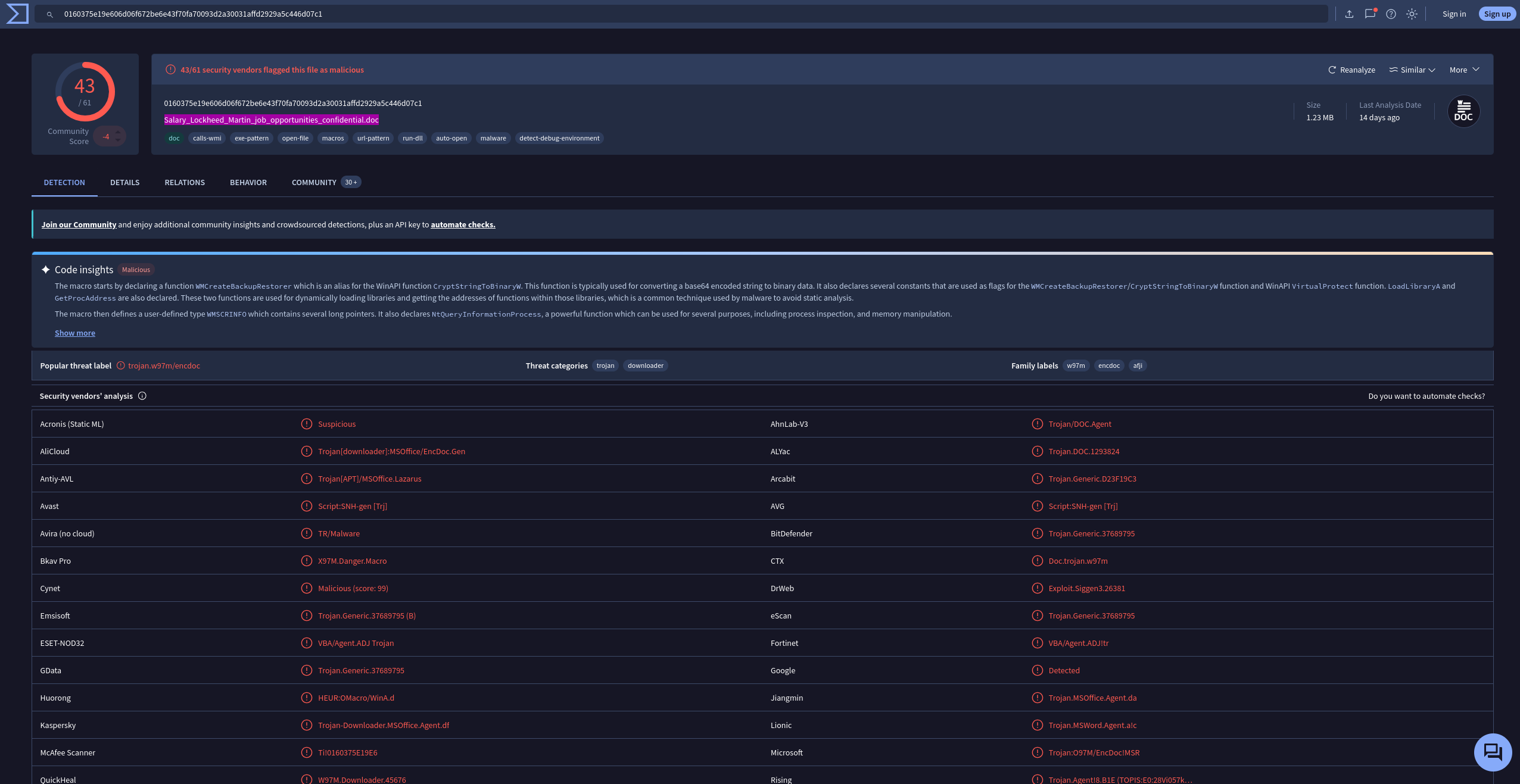Open the notifications chat icon
Image resolution: width=1520 pixels, height=784 pixels.
pos(1370,14)
